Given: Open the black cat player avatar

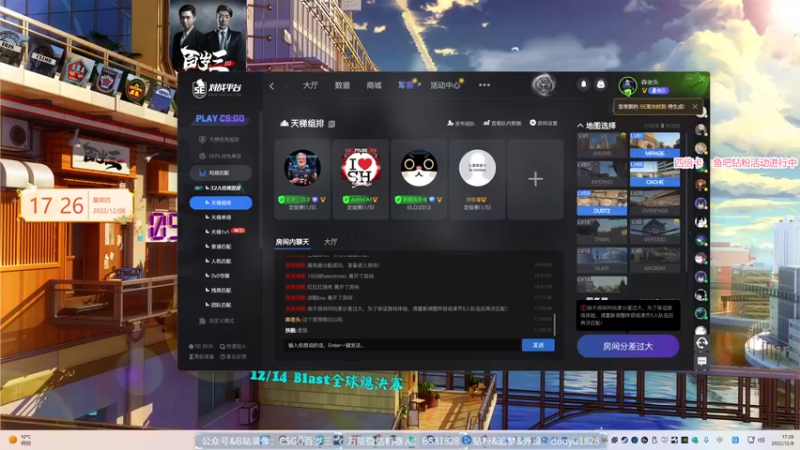Looking at the screenshot, I should (x=419, y=168).
